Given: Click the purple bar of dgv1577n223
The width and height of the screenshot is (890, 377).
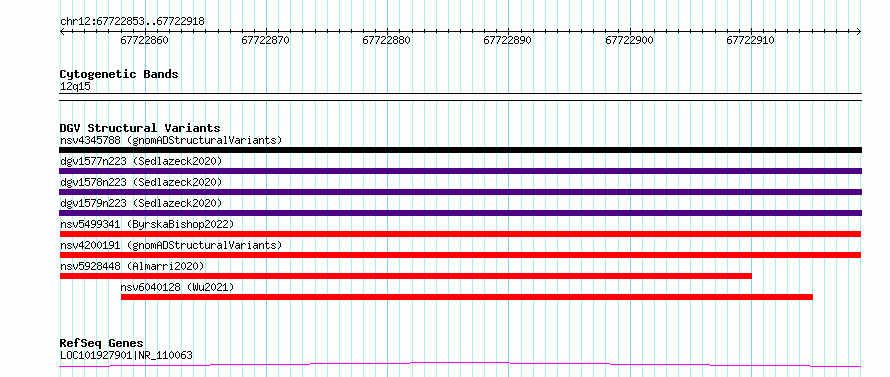Looking at the screenshot, I should 460,171.
